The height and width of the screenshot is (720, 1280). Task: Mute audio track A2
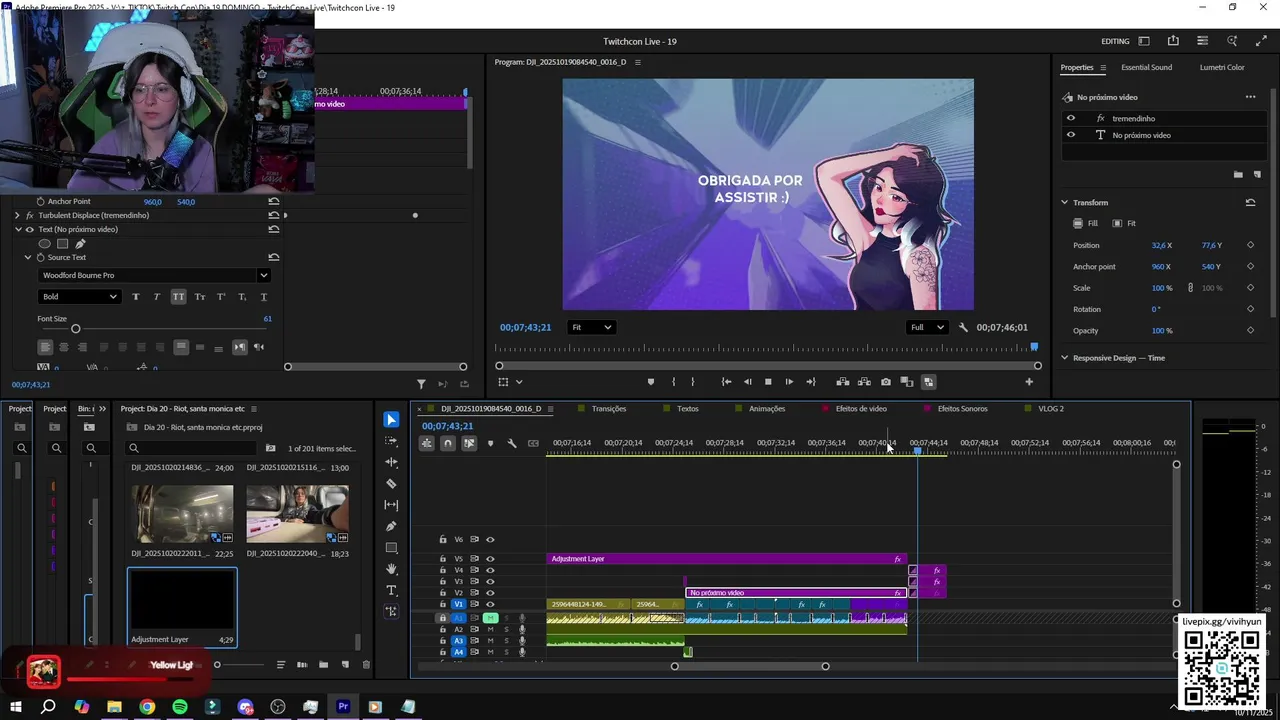490,629
